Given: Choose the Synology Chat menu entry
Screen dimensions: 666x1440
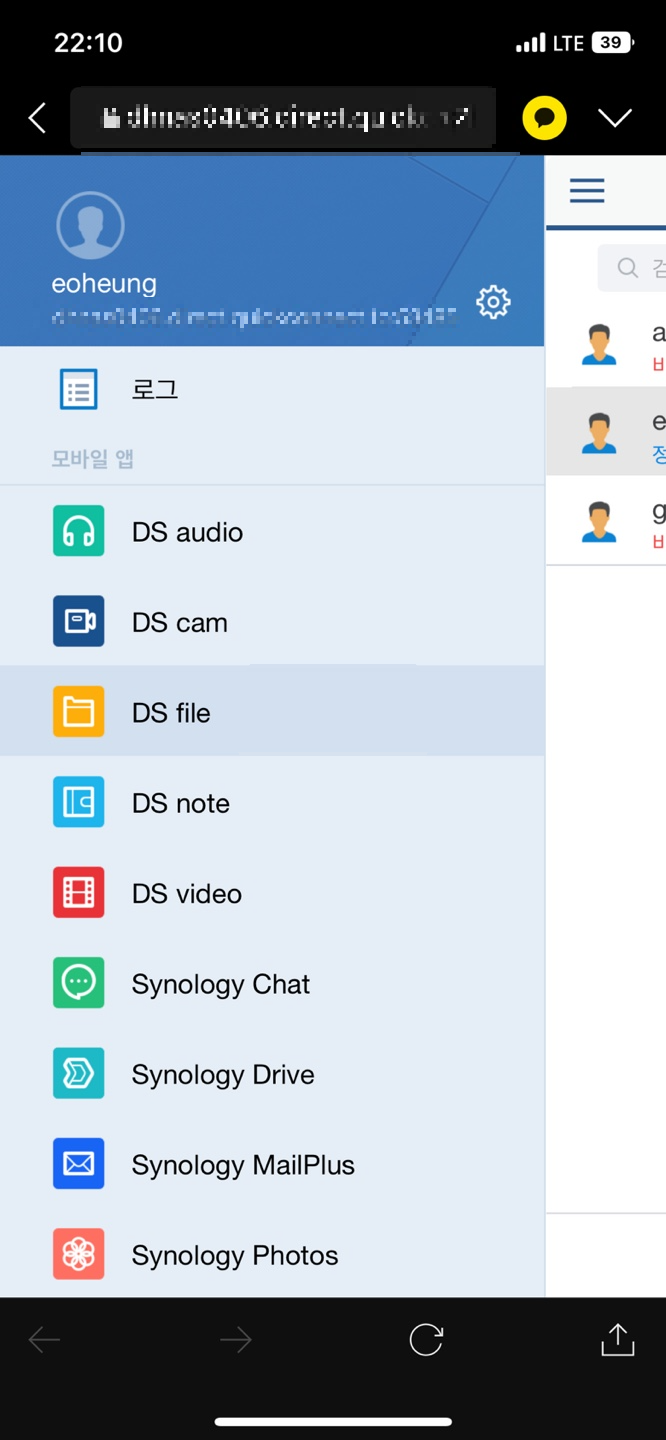Looking at the screenshot, I should [x=272, y=983].
